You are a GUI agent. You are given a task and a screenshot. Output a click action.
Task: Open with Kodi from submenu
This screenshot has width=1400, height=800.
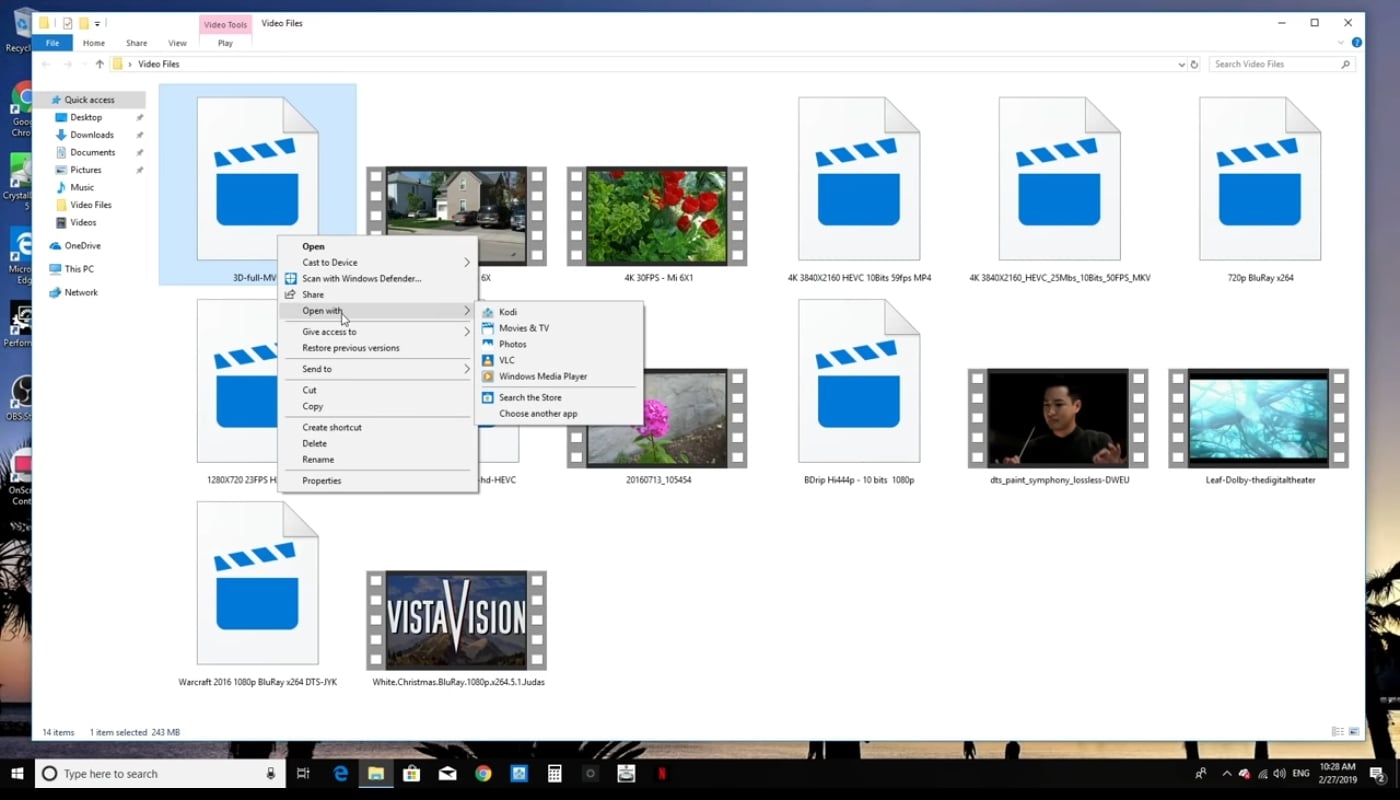click(x=508, y=312)
